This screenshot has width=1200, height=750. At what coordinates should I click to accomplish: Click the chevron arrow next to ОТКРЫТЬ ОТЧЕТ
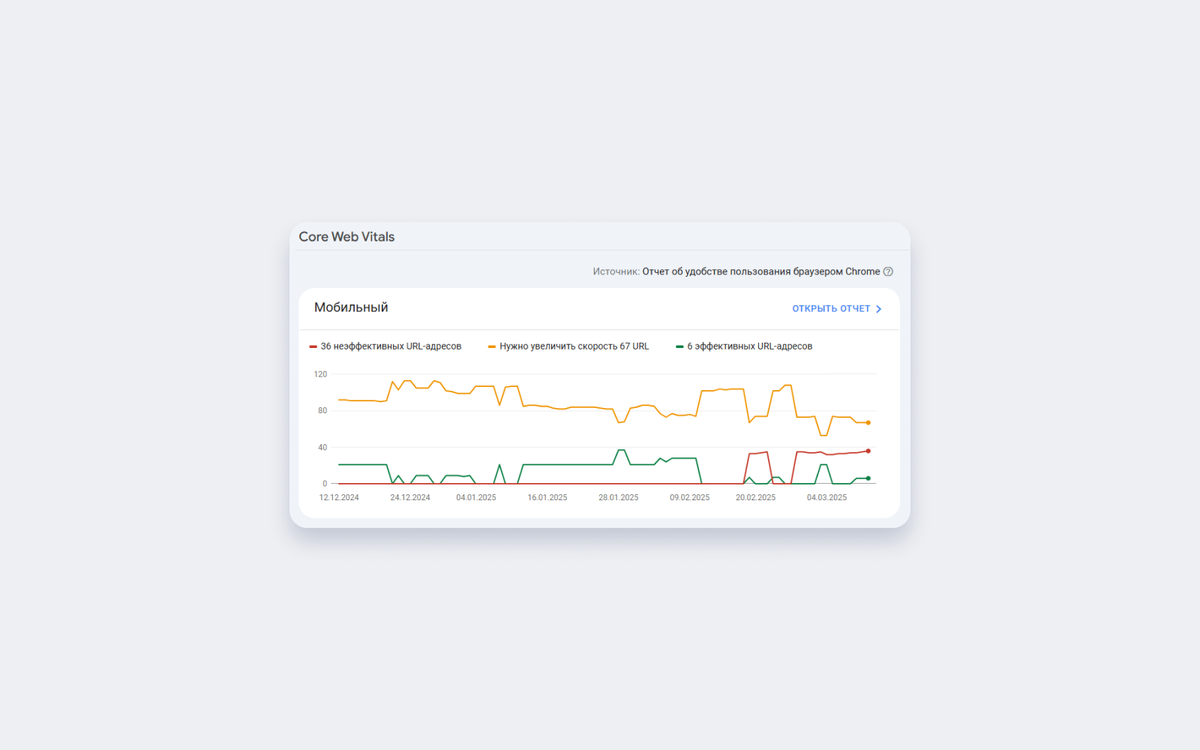(x=879, y=309)
